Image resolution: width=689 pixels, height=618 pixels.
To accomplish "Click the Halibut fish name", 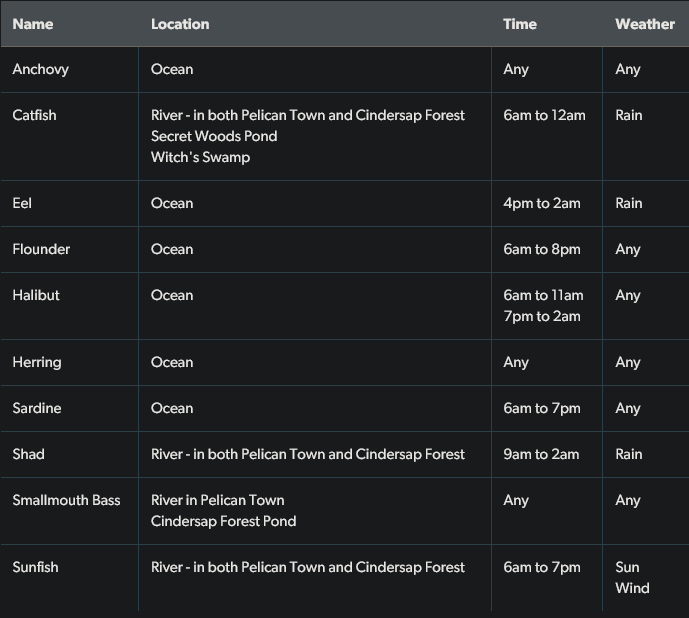I will pyautogui.click(x=36, y=295).
